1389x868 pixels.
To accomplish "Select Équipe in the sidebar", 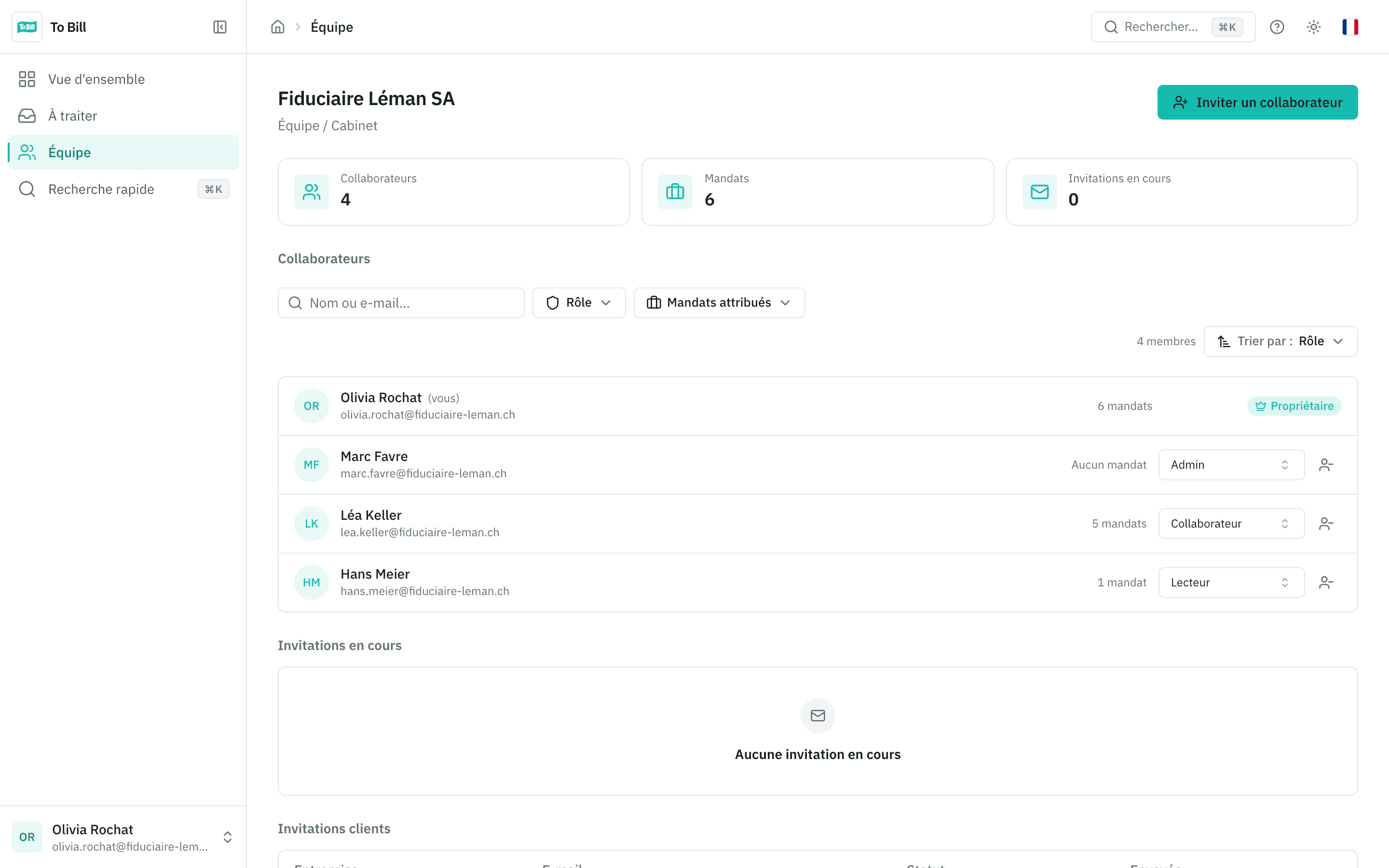I will 123,153.
